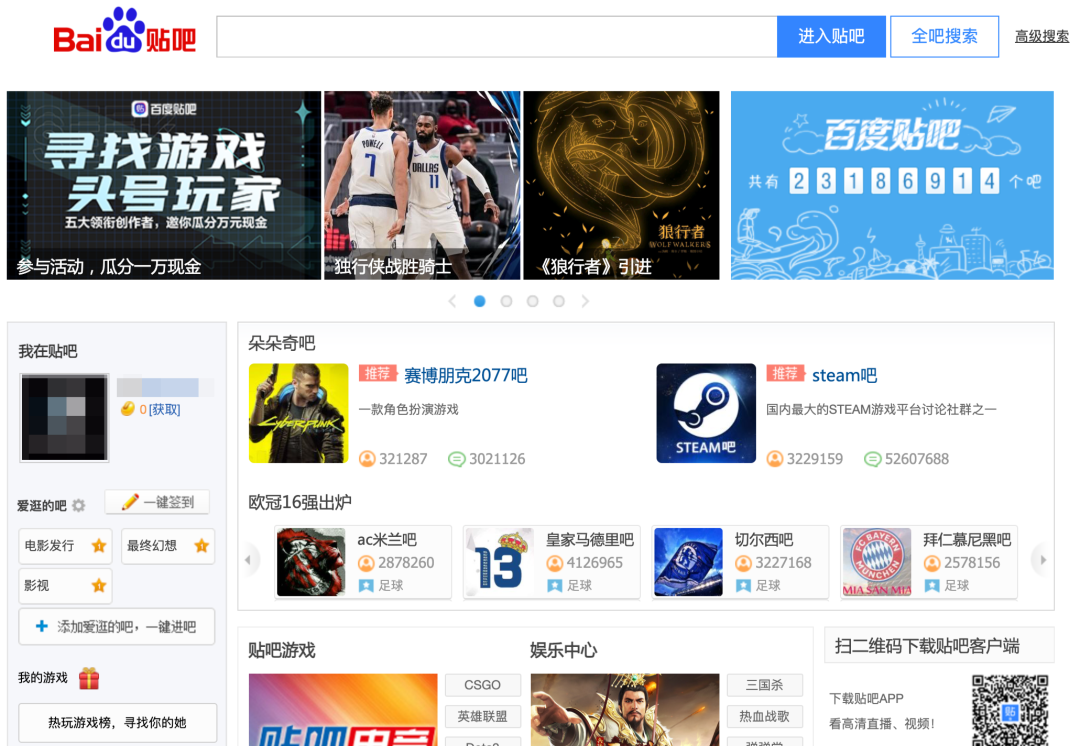Screen dimensions: 1080x746
Task: Click the 获取 coins link
Action: (x=165, y=409)
